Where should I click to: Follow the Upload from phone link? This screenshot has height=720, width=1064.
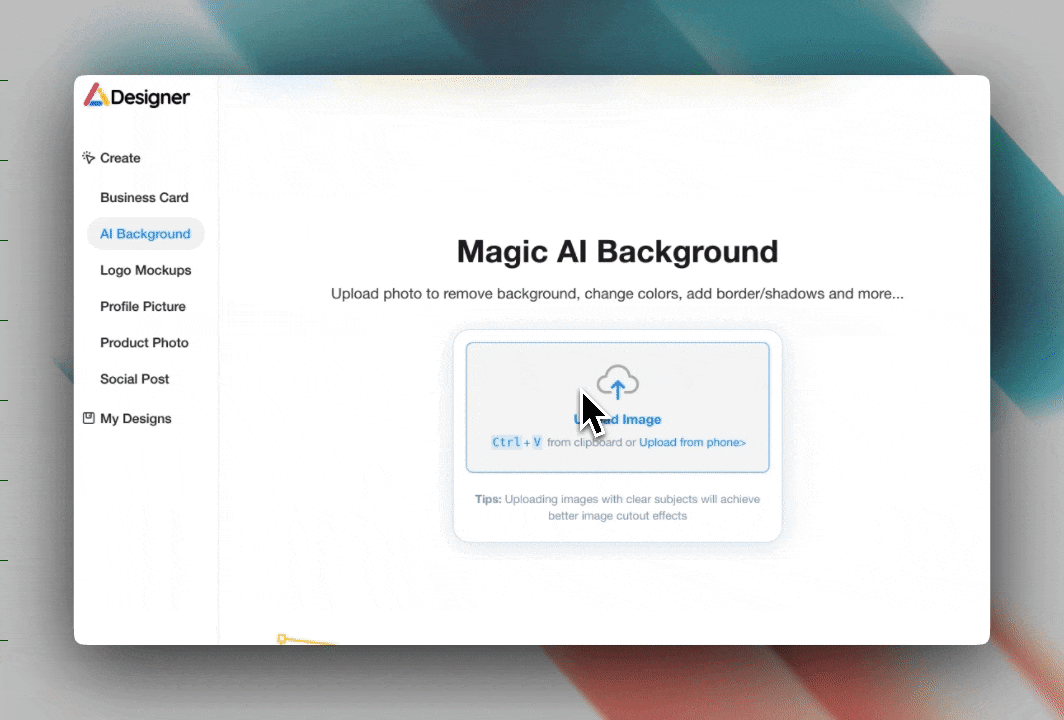pyautogui.click(x=692, y=442)
